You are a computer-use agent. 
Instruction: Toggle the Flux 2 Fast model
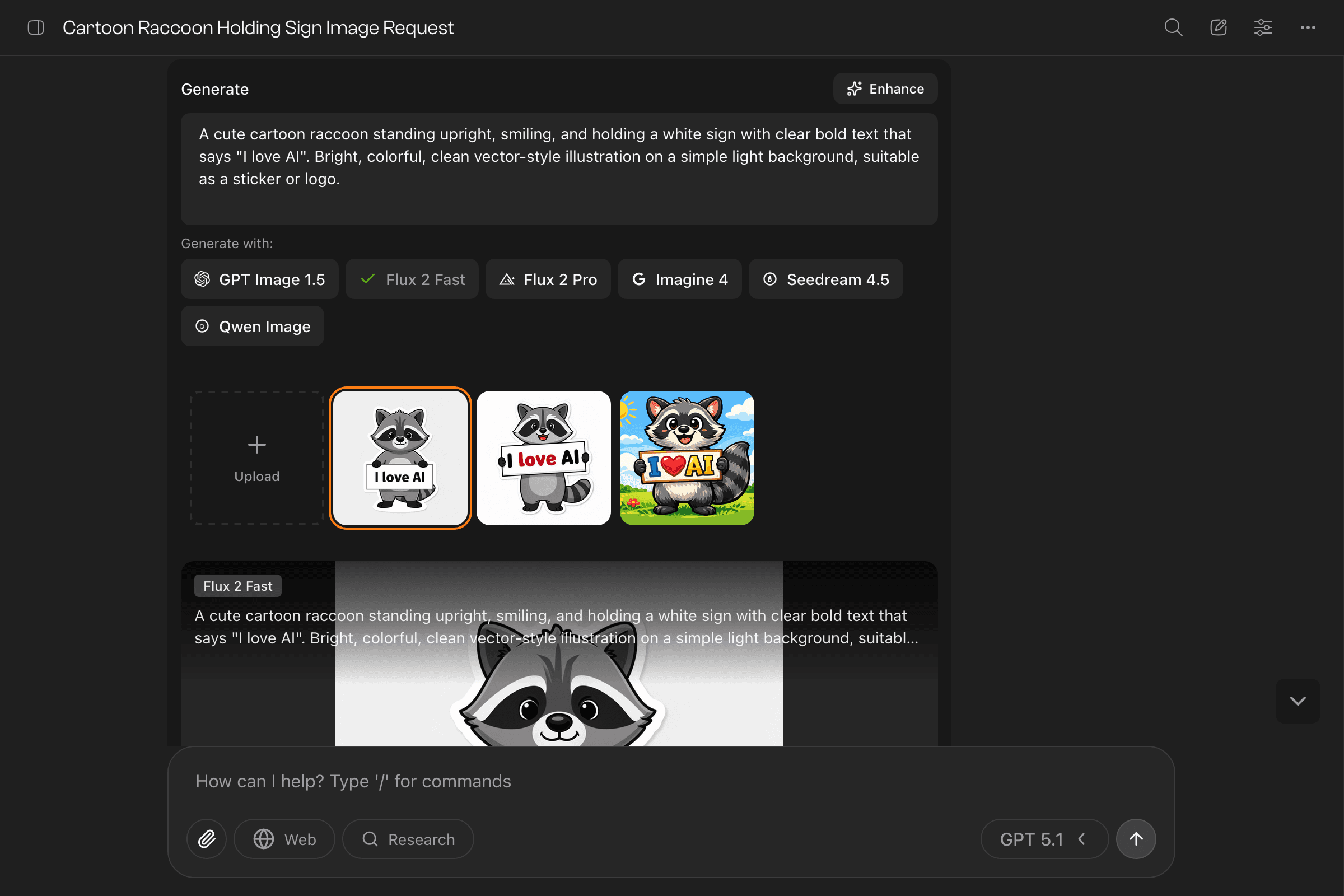[x=412, y=279]
